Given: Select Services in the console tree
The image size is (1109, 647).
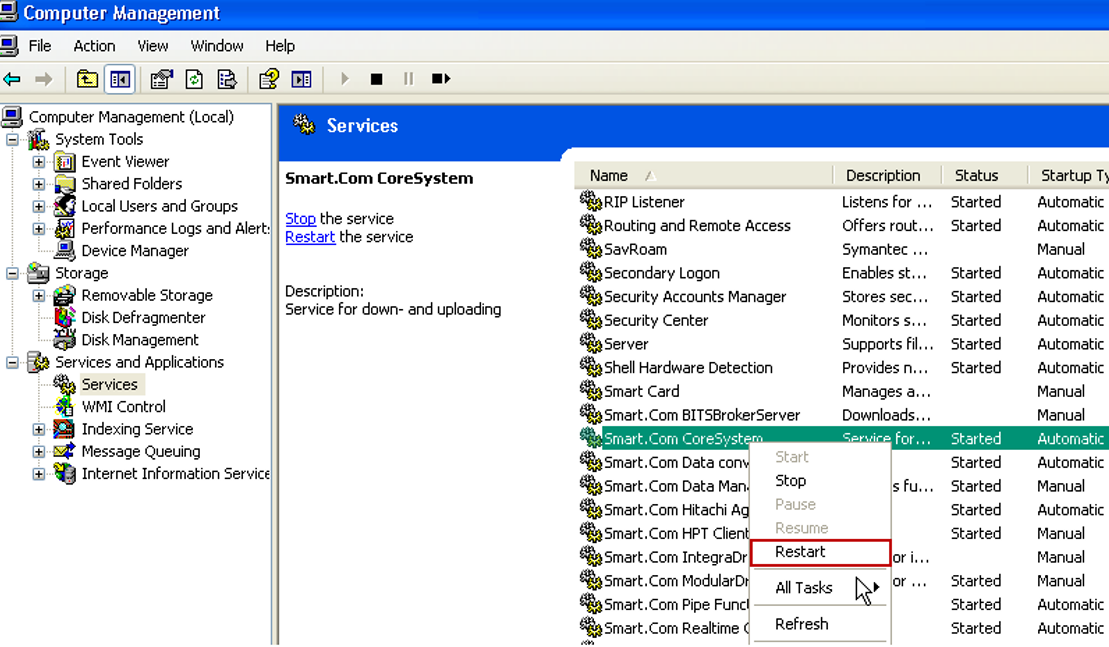Looking at the screenshot, I should (x=110, y=385).
